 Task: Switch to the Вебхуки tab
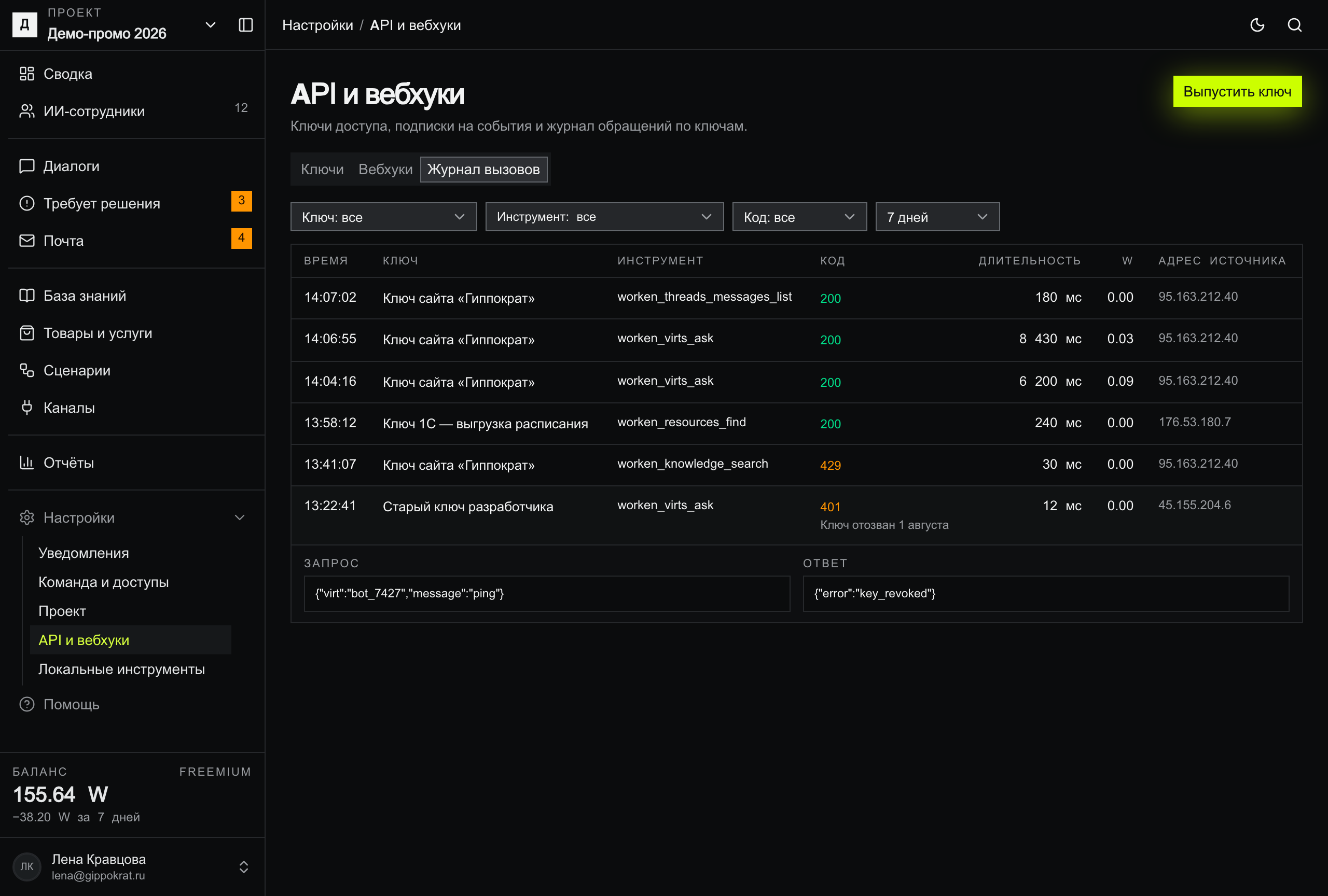(x=385, y=170)
